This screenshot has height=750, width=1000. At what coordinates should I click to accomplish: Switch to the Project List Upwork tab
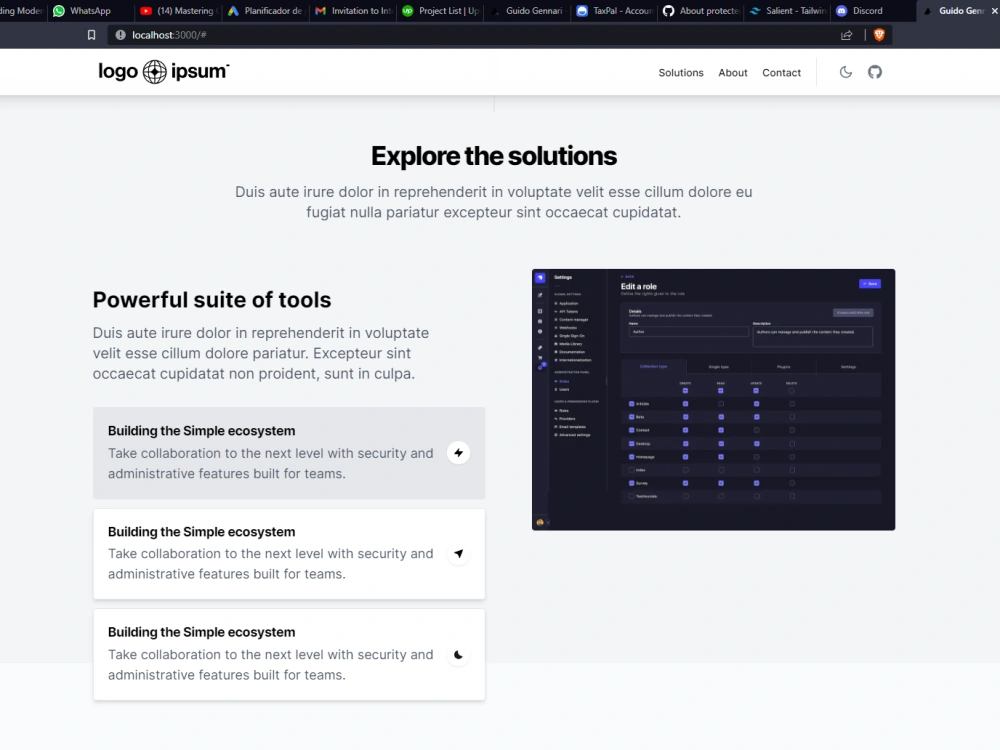tap(440, 11)
